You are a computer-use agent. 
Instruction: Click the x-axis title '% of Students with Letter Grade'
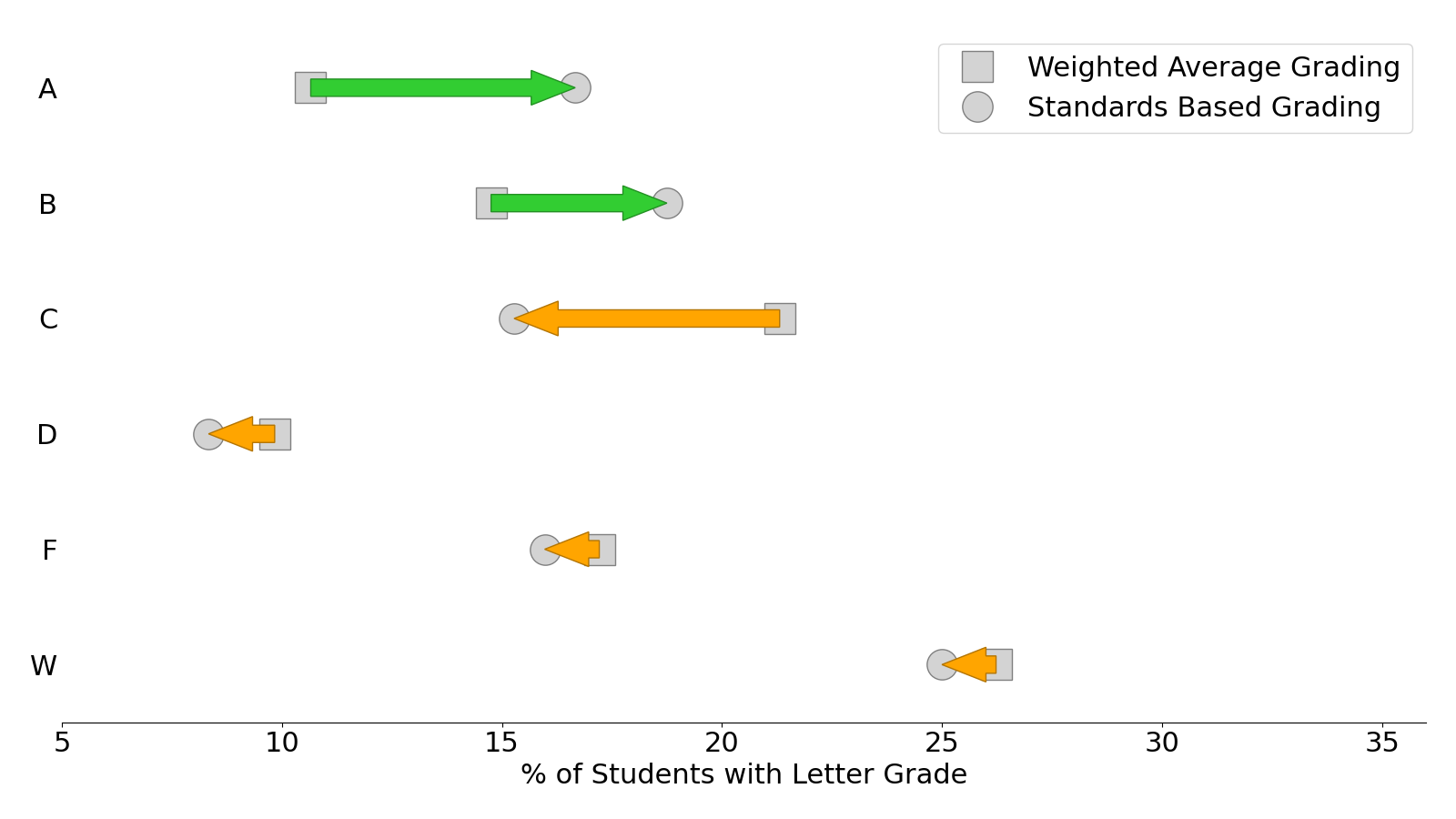tap(743, 774)
